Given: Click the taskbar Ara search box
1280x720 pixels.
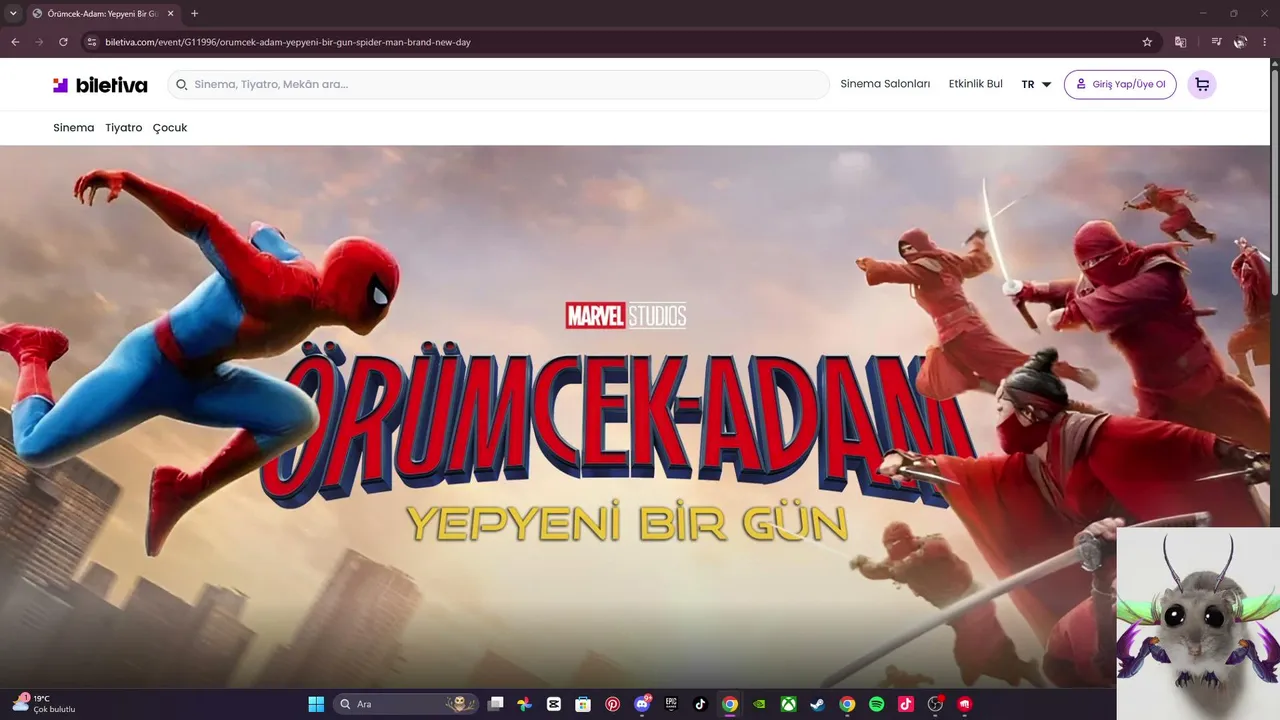Looking at the screenshot, I should point(405,704).
